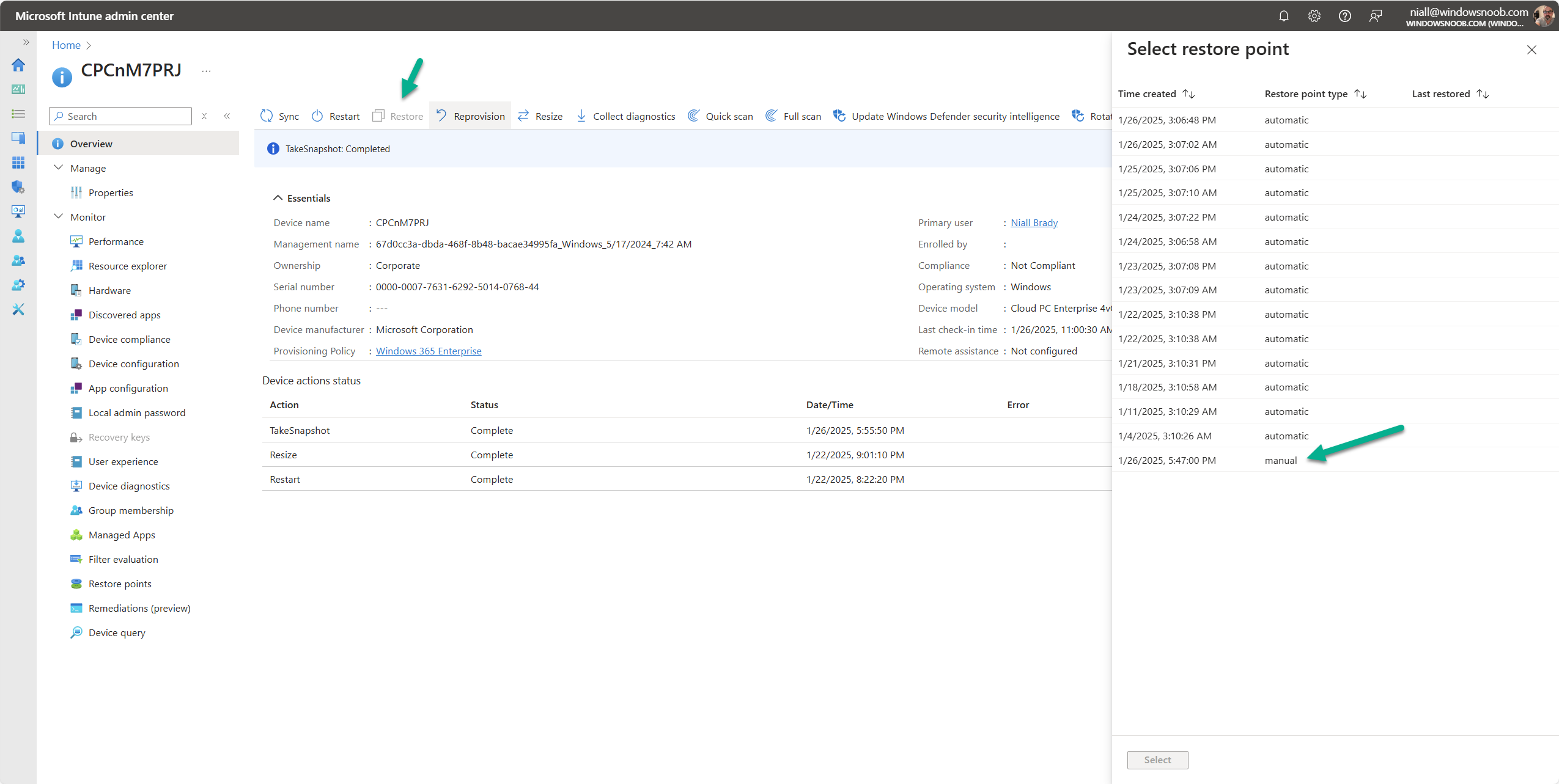Open Dashboard icon in left rail
The height and width of the screenshot is (784, 1559).
click(x=18, y=89)
